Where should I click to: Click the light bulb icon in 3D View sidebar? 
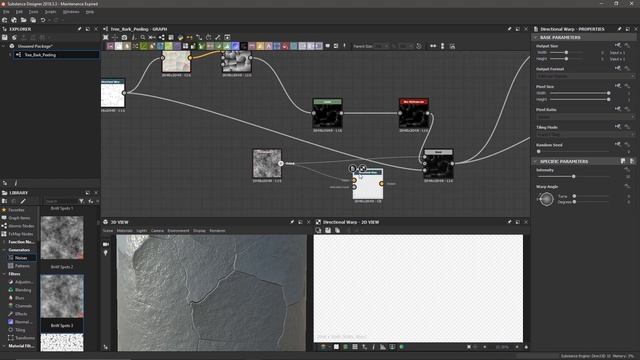[106, 253]
